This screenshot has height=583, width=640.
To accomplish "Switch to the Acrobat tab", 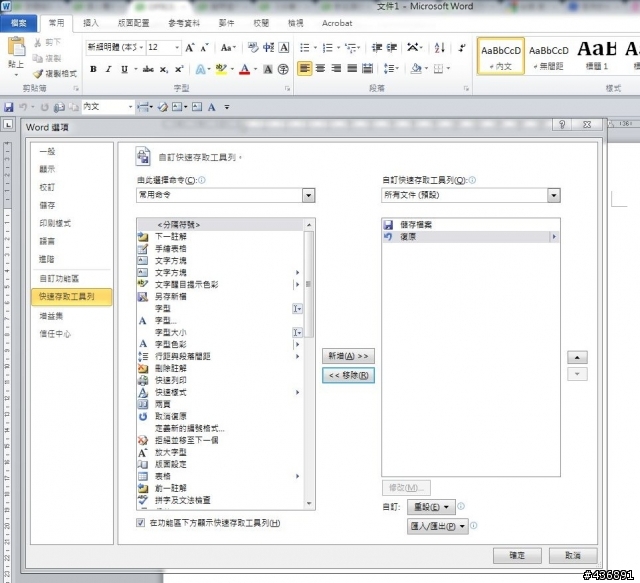I will [x=337, y=23].
